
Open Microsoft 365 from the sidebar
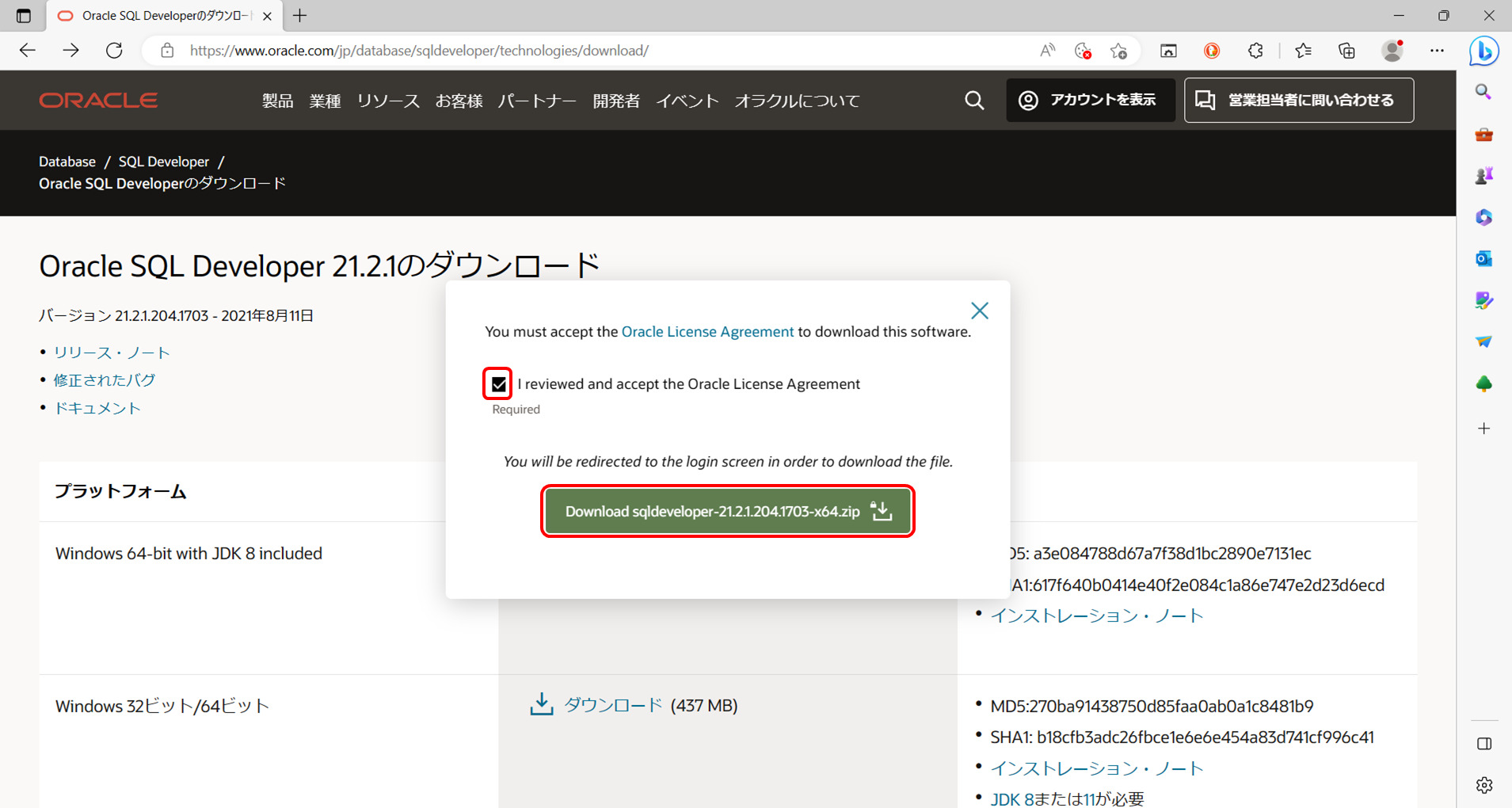coord(1483,217)
